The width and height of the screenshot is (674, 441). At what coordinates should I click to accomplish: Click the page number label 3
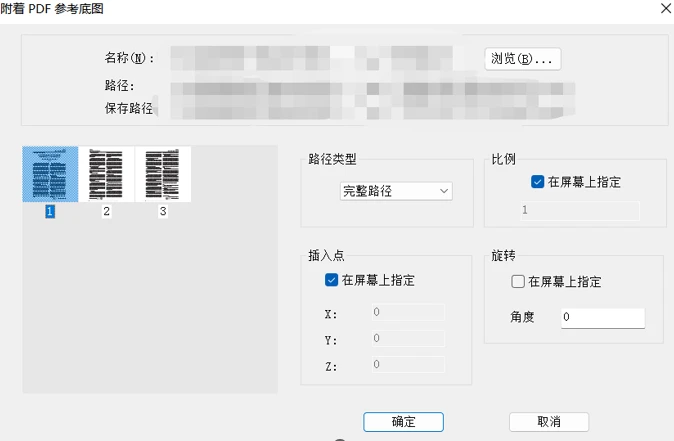[163, 211]
